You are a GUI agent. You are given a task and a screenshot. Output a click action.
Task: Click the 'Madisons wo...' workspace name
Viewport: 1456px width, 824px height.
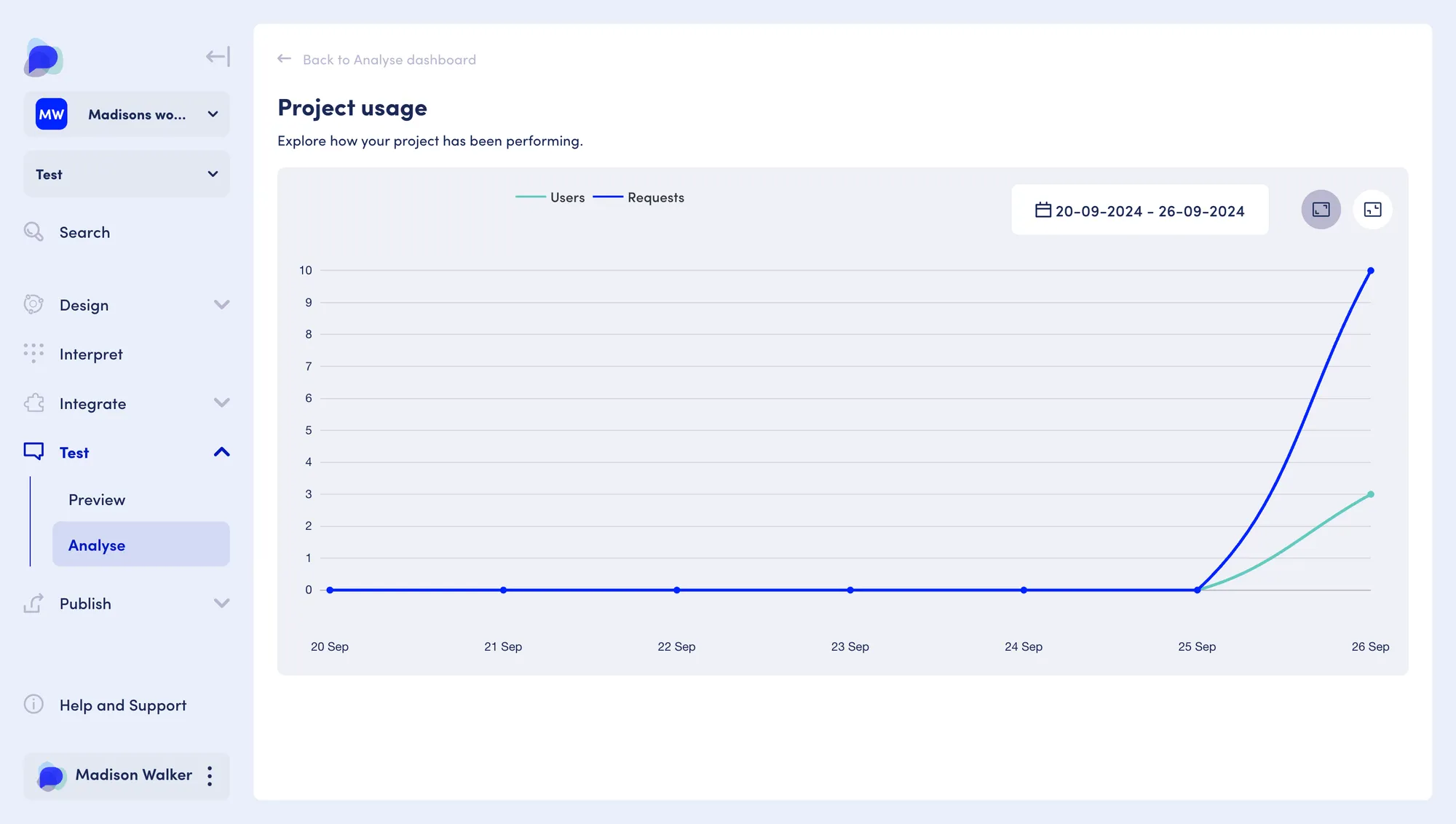[x=137, y=114]
